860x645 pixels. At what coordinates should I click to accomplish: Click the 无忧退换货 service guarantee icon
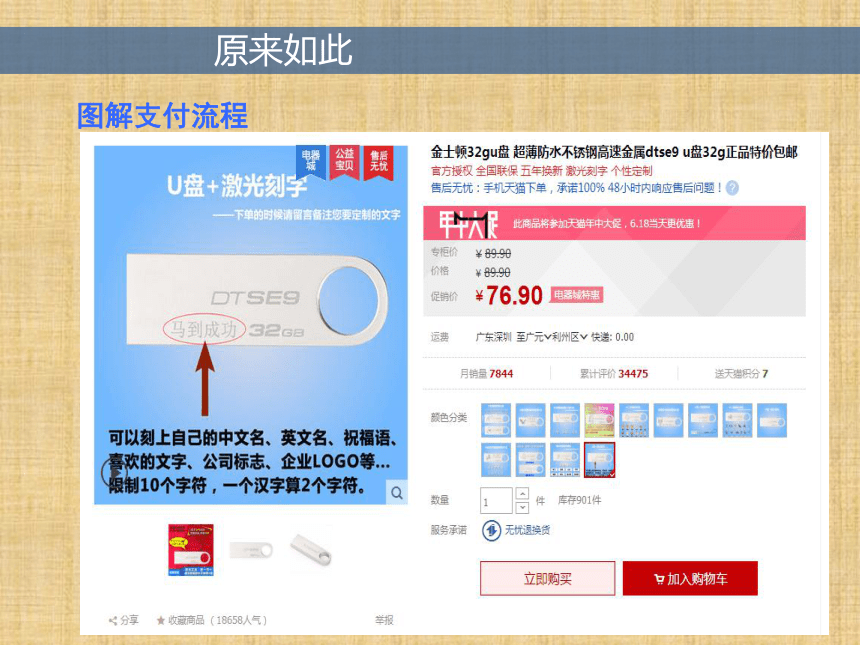(491, 530)
